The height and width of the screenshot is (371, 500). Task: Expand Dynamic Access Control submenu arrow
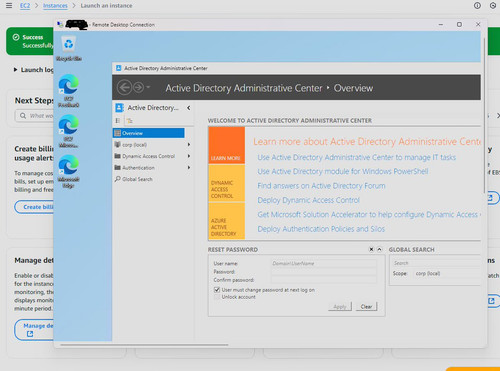coord(189,156)
